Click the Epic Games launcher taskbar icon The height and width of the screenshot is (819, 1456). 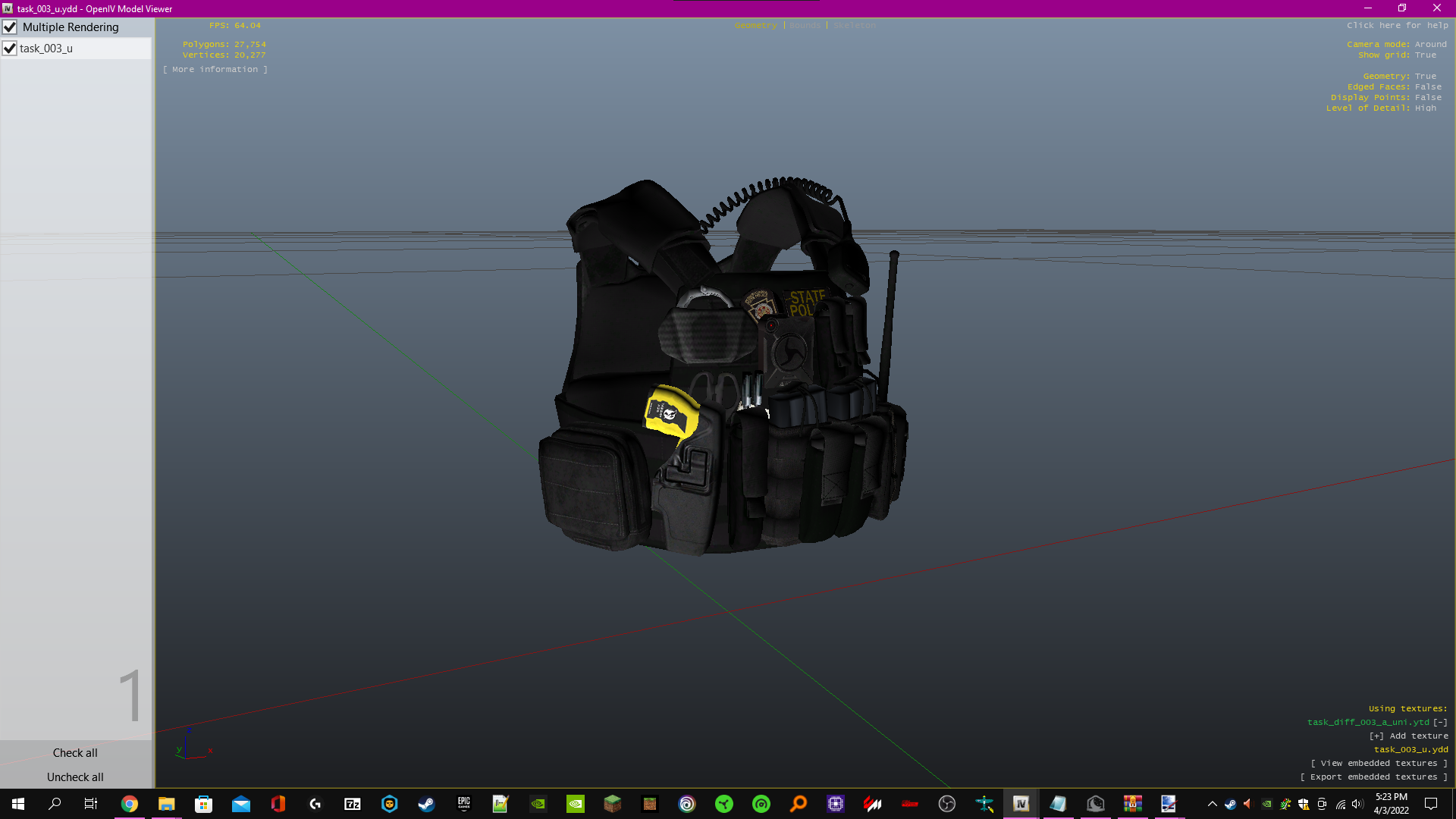tap(463, 804)
